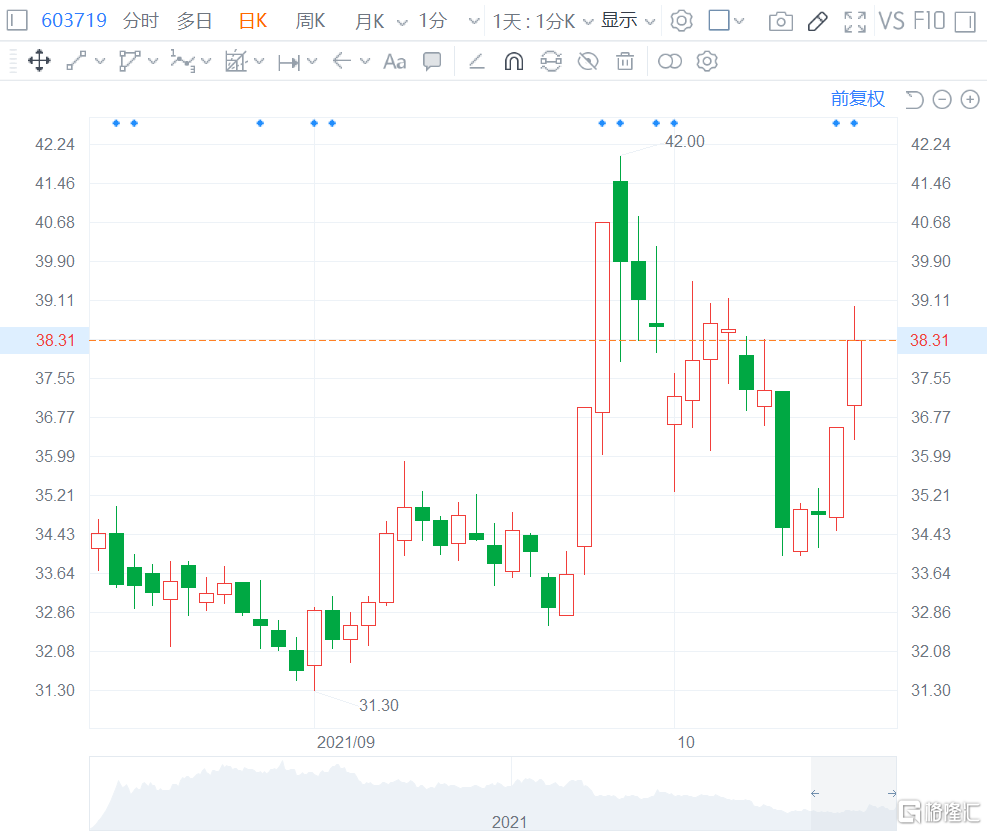Click the layout square icon

click(719, 21)
